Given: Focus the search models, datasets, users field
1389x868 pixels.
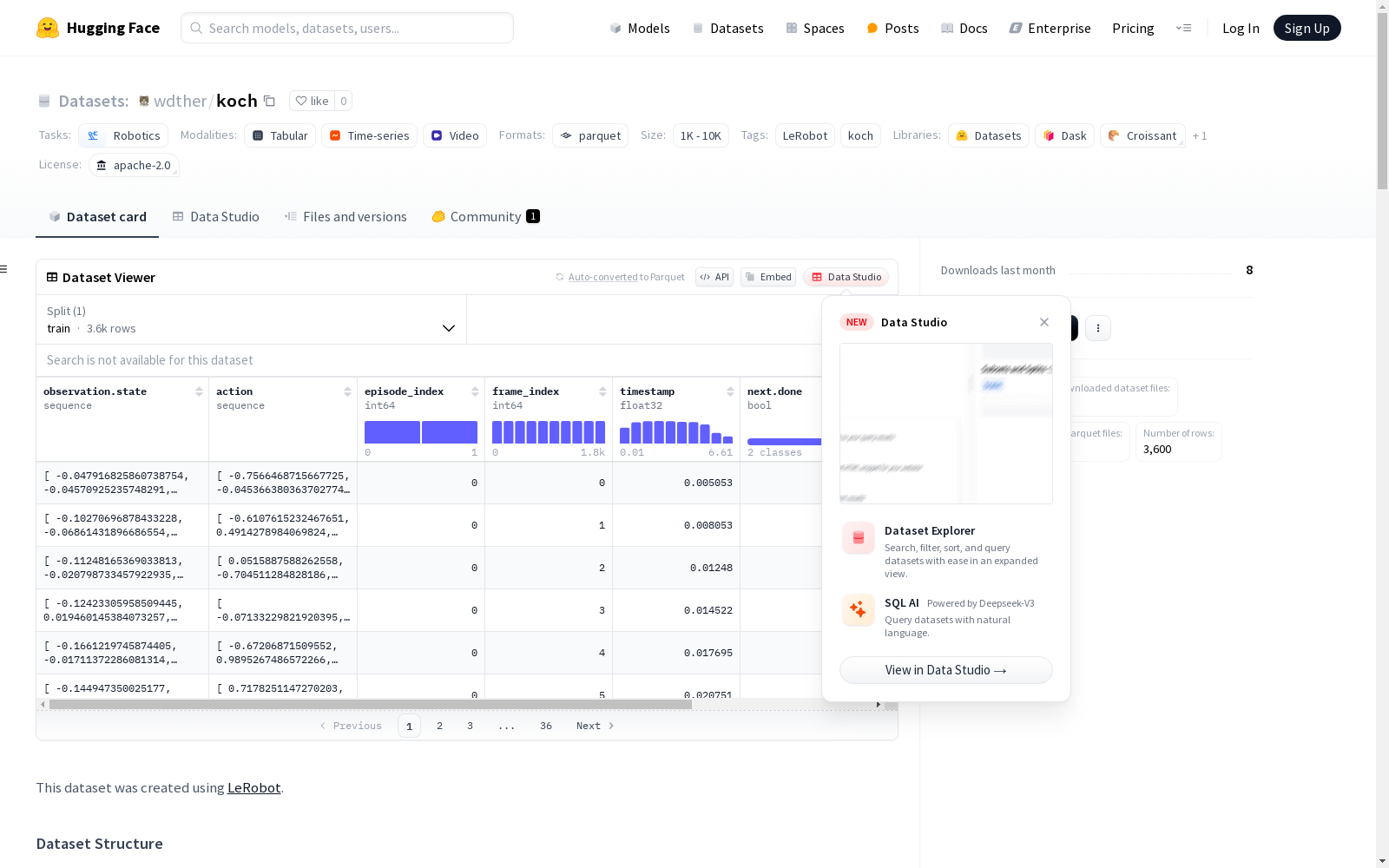Looking at the screenshot, I should 347,28.
